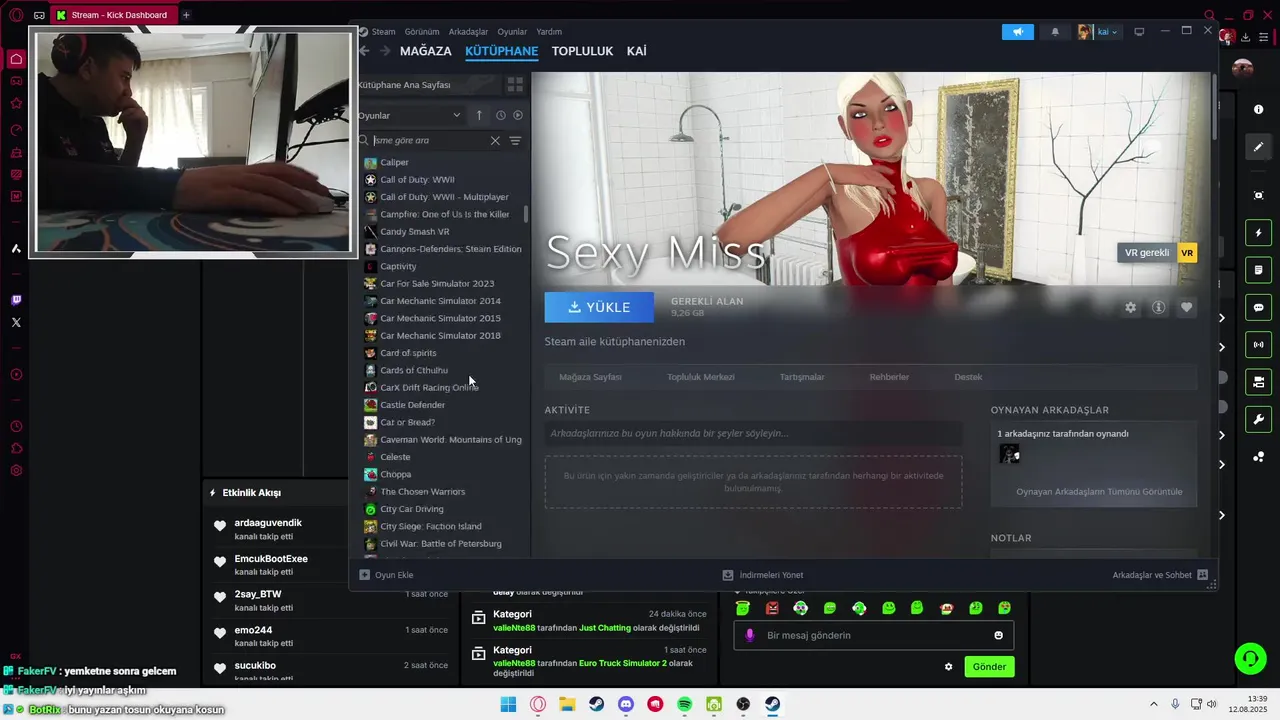Select City Car Driving in list
This screenshot has width=1280, height=720.
[x=411, y=509]
